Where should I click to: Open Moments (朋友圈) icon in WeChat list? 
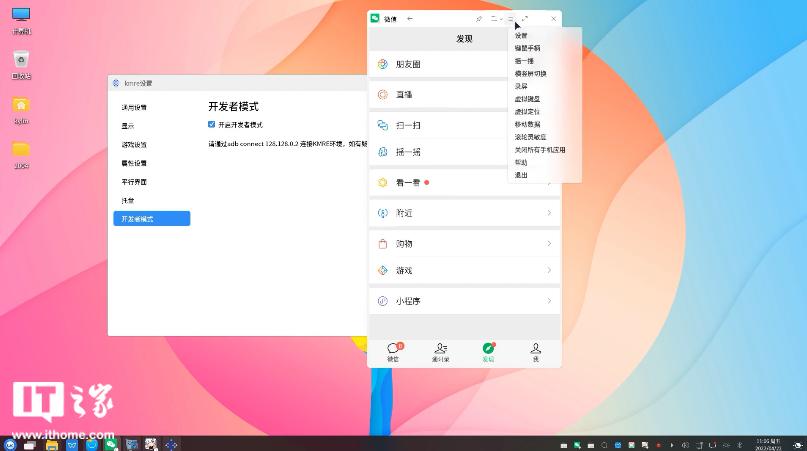point(382,64)
